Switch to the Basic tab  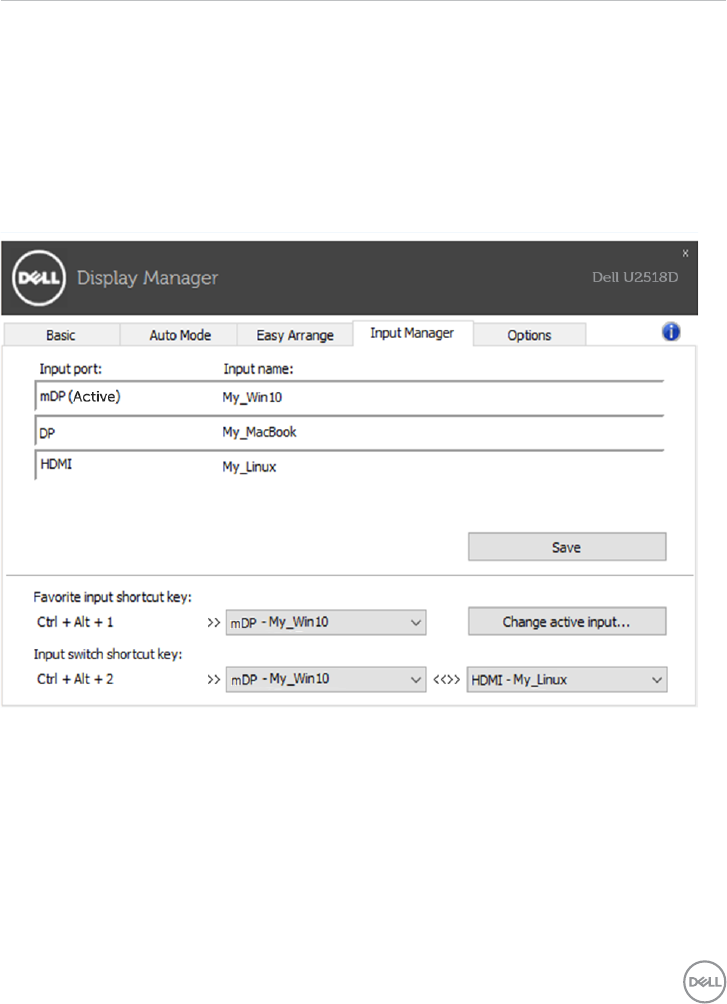[x=60, y=335]
